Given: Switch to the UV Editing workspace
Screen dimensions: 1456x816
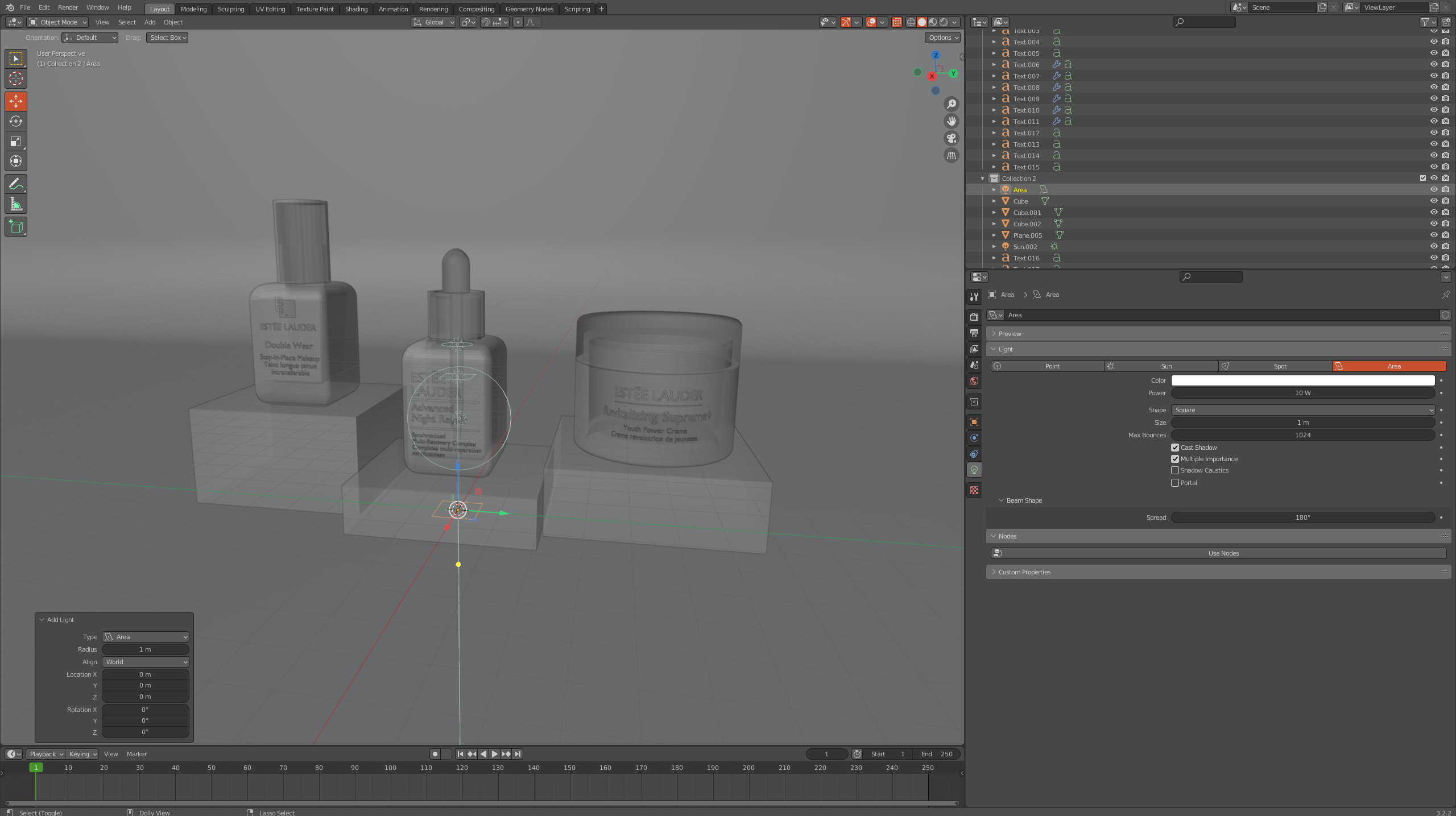Looking at the screenshot, I should pos(270,9).
